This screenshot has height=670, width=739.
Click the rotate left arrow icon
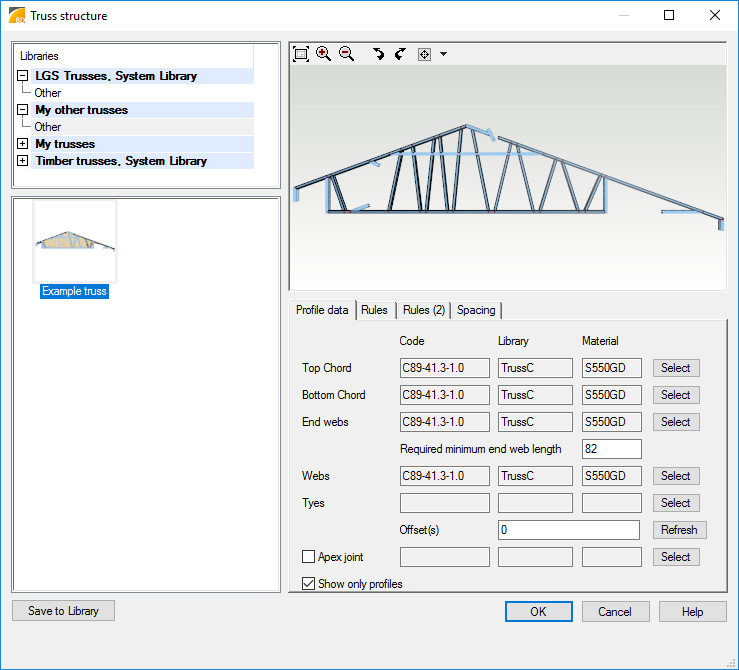[378, 54]
